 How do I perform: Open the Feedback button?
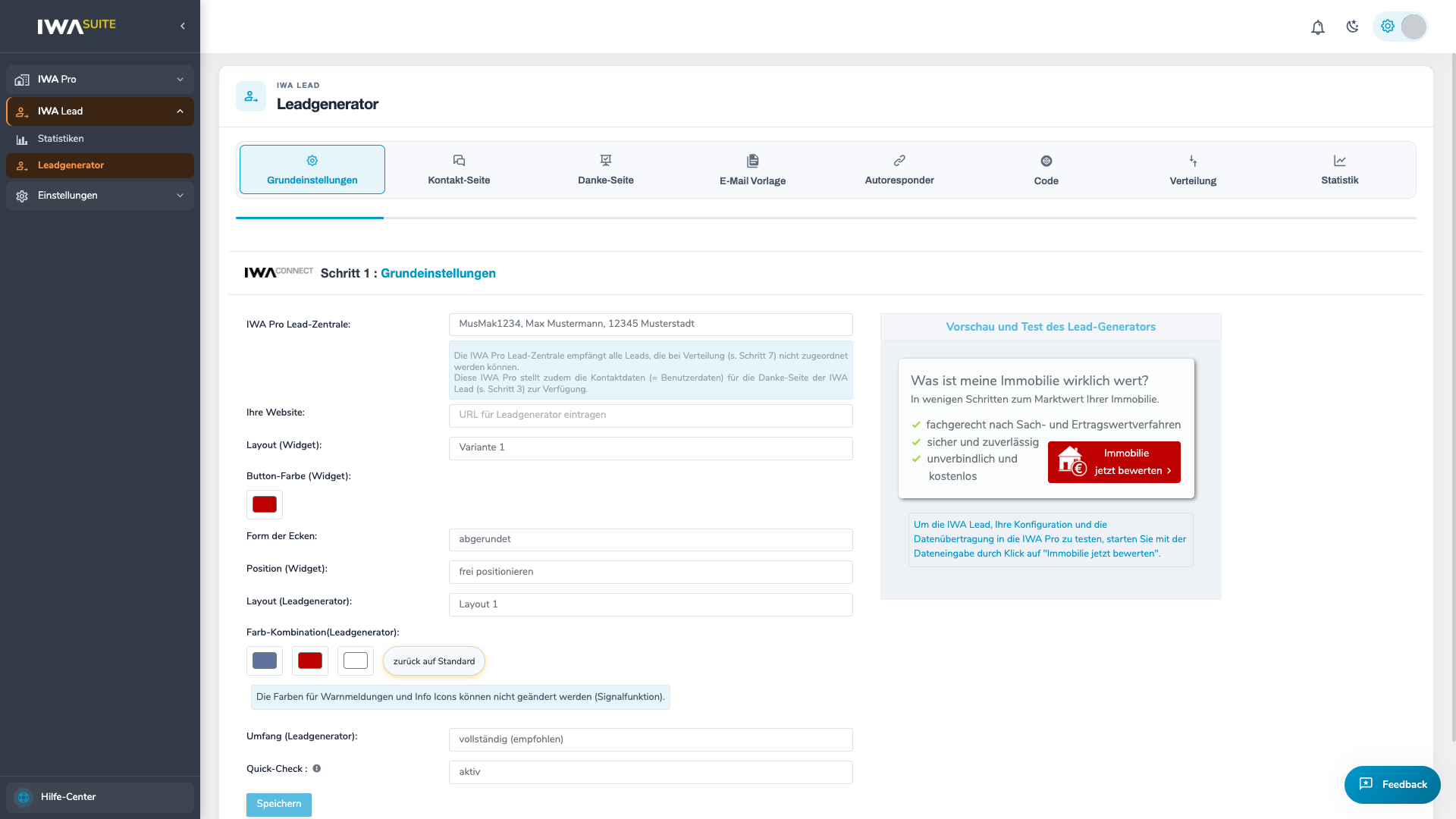pyautogui.click(x=1392, y=785)
